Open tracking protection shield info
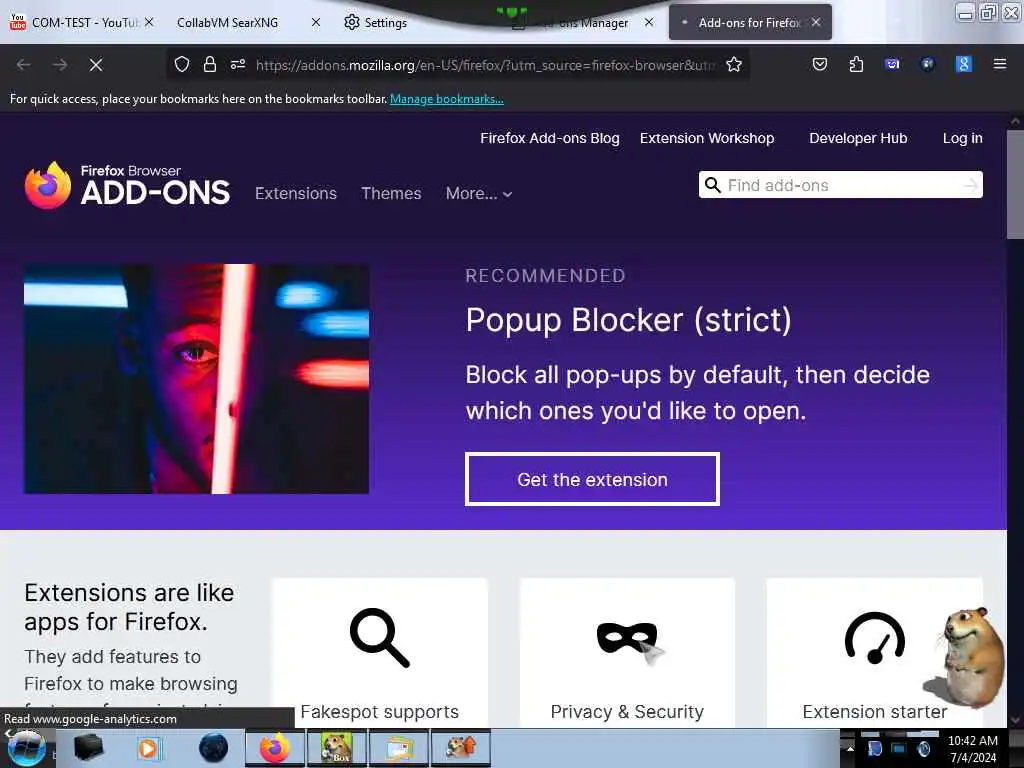Viewport: 1024px width, 768px height. pyautogui.click(x=182, y=64)
